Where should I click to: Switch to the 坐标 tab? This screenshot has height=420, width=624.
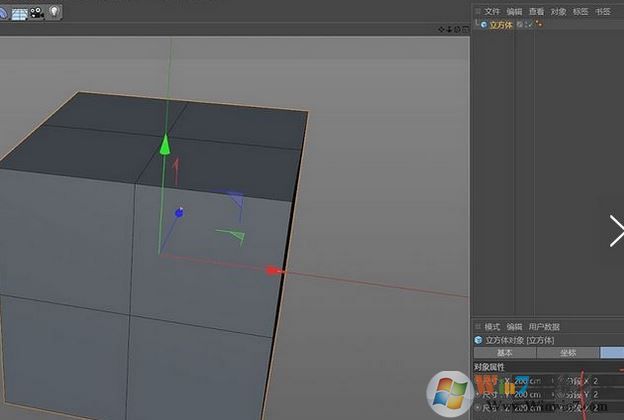pyautogui.click(x=568, y=353)
